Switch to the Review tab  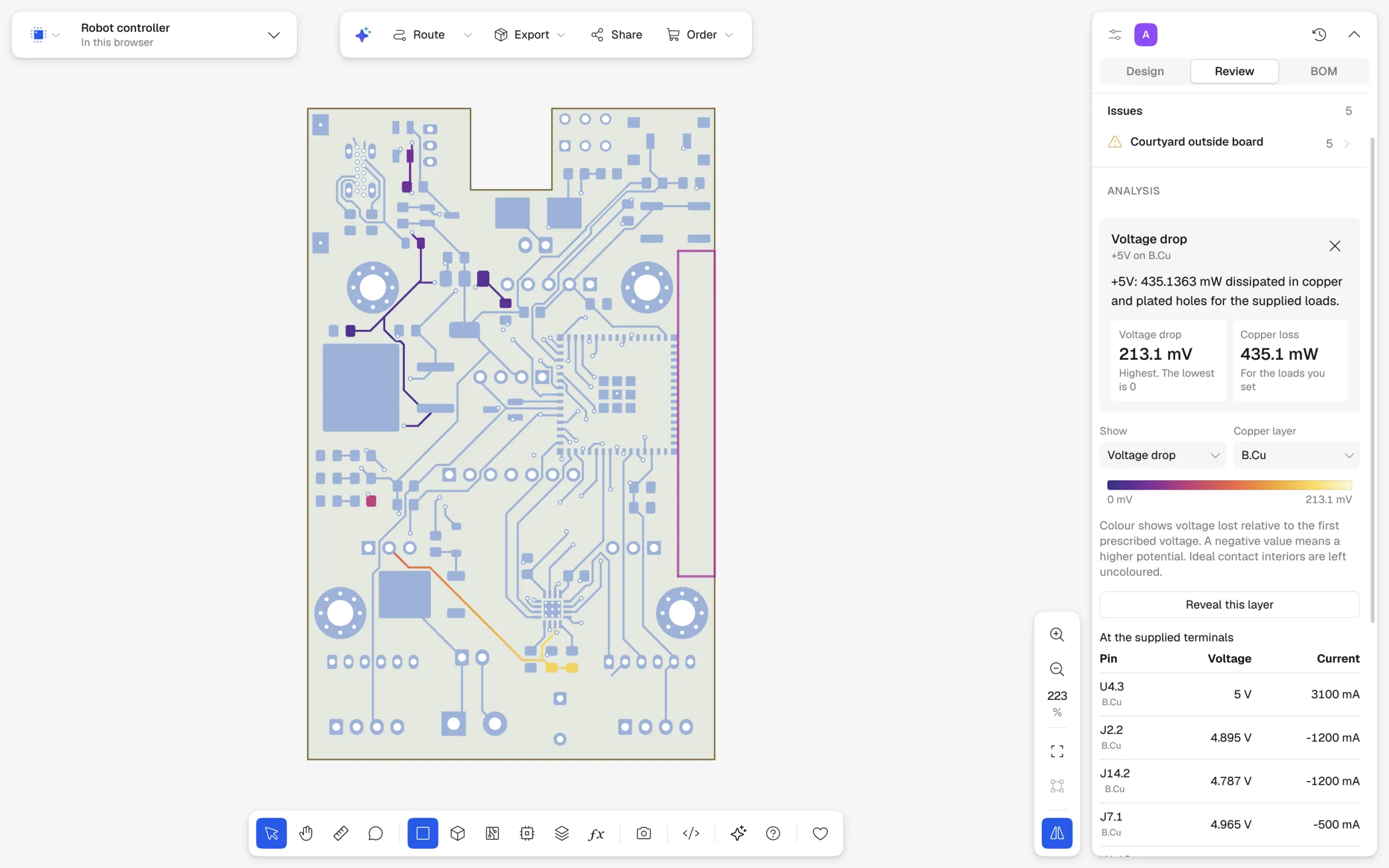pyautogui.click(x=1234, y=71)
